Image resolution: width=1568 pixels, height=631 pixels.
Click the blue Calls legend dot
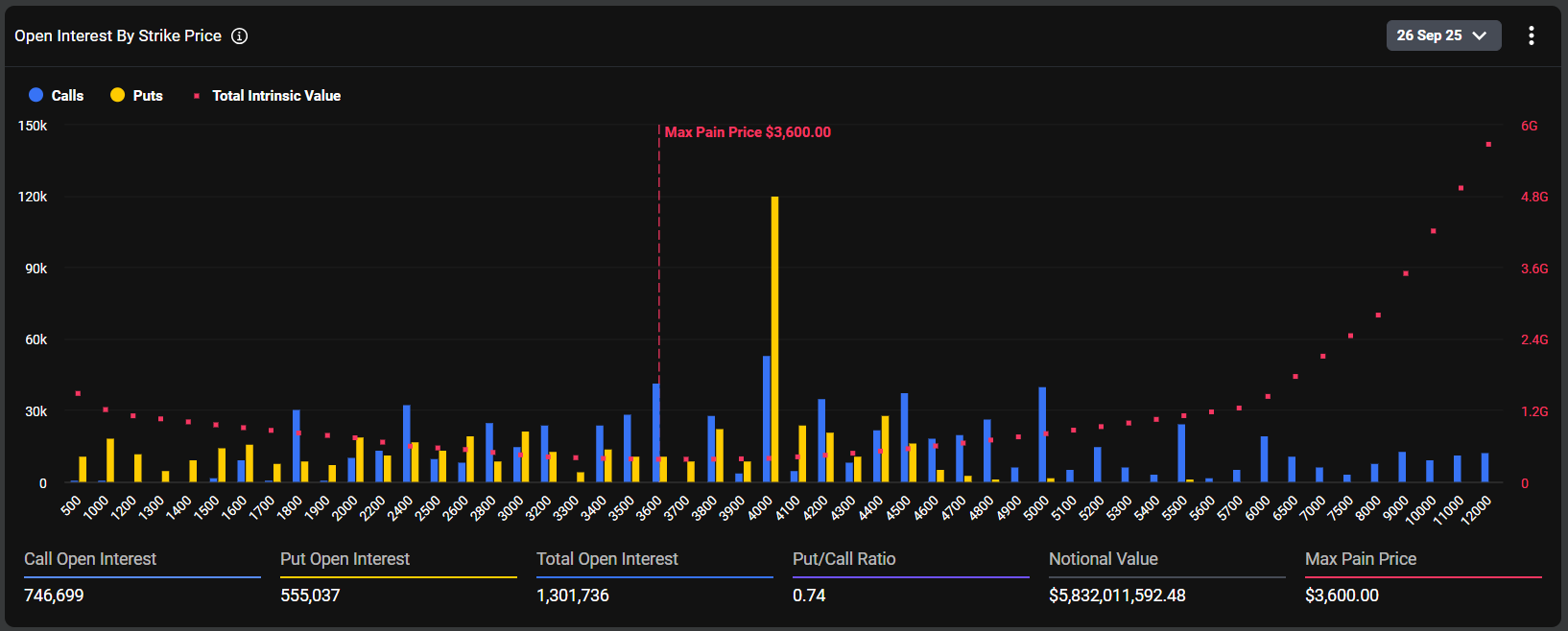coord(36,95)
